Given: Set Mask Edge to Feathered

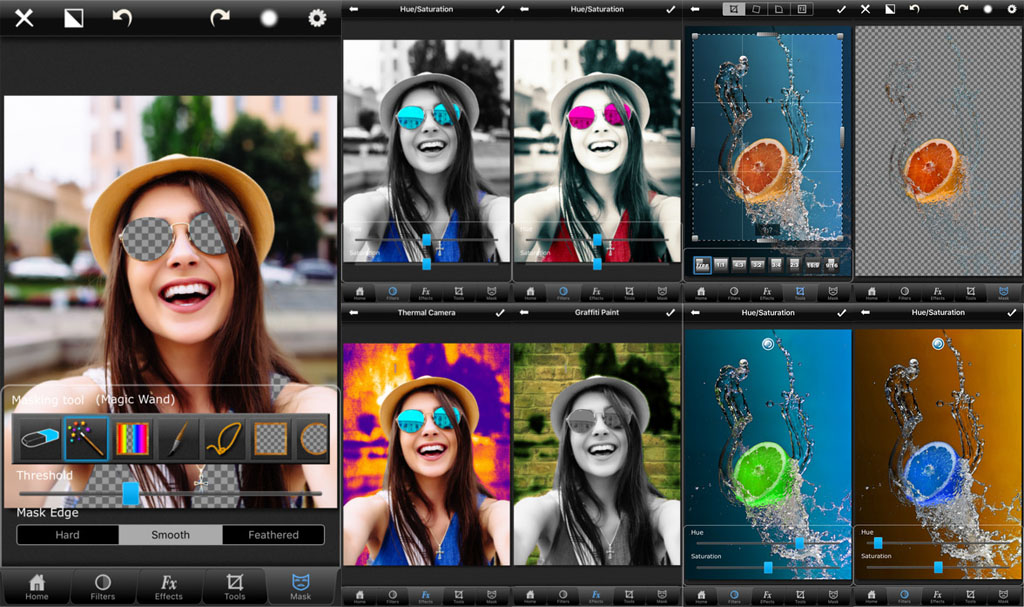Looking at the screenshot, I should click(x=273, y=535).
